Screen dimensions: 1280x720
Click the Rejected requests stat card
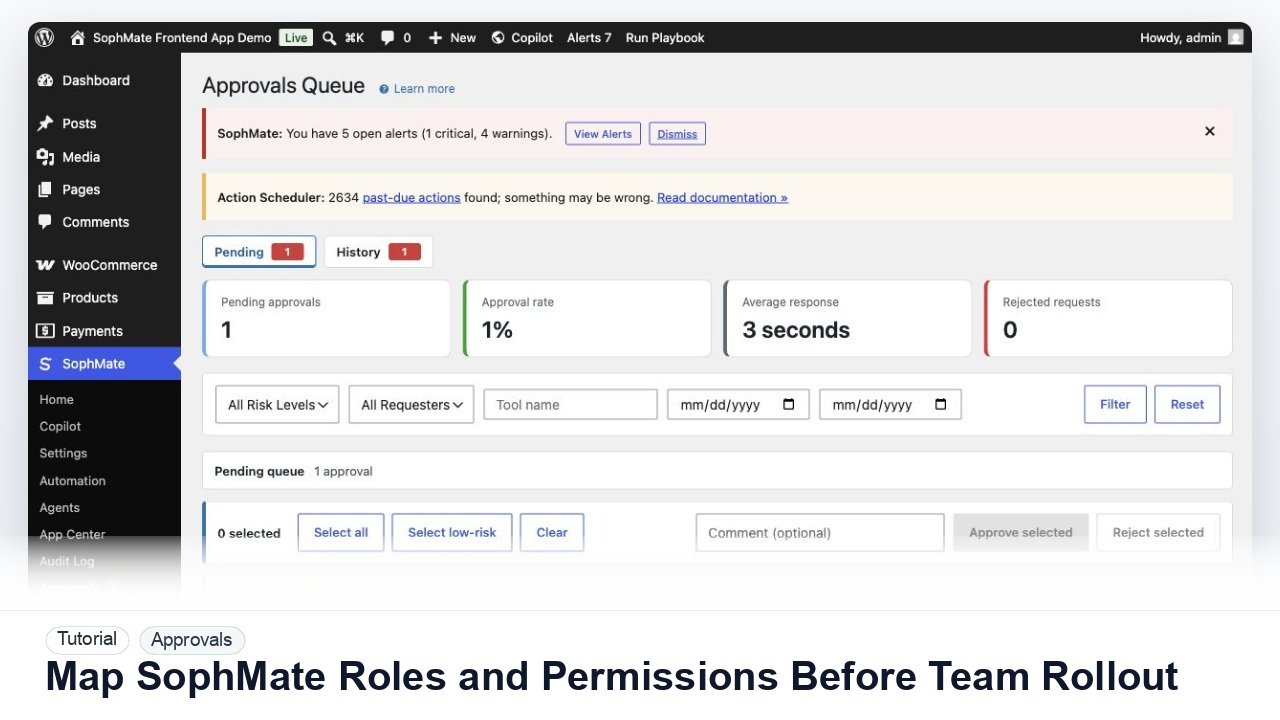click(1108, 318)
